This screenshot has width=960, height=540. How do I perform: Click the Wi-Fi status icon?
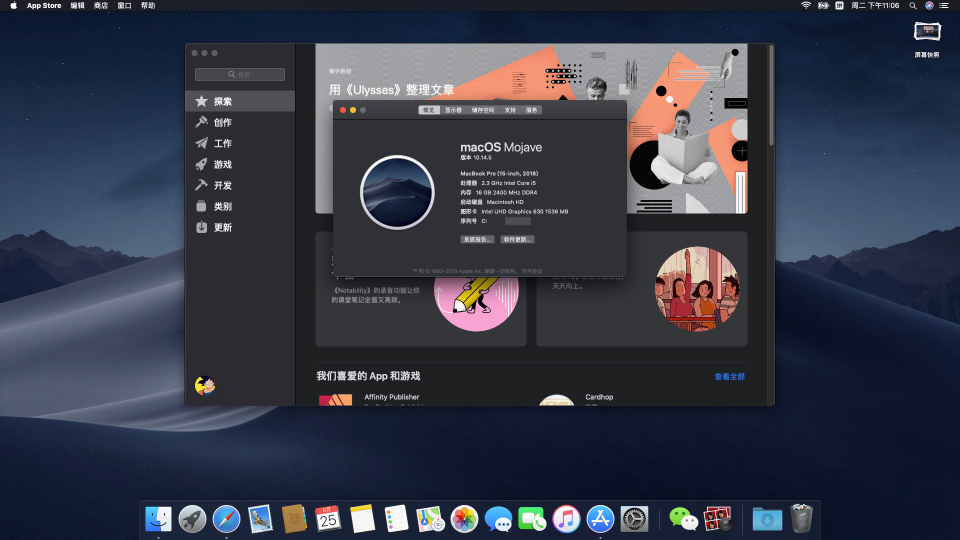pos(806,6)
